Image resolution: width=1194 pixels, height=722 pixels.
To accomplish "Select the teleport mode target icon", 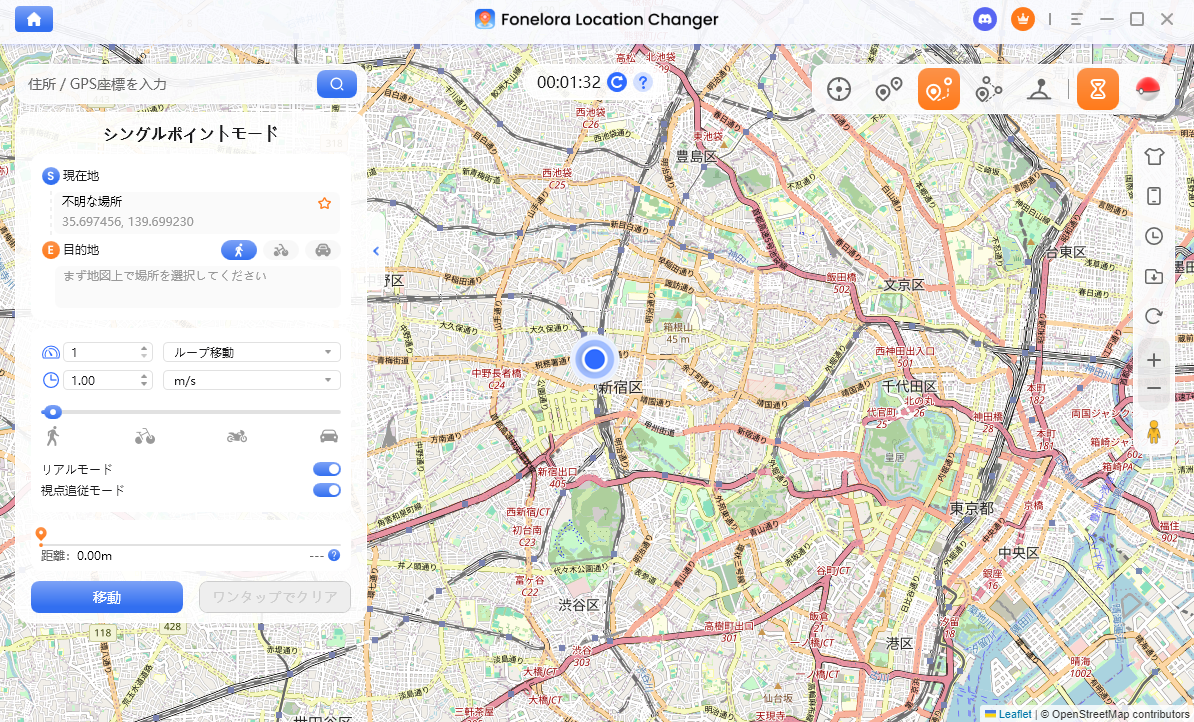I will click(839, 90).
